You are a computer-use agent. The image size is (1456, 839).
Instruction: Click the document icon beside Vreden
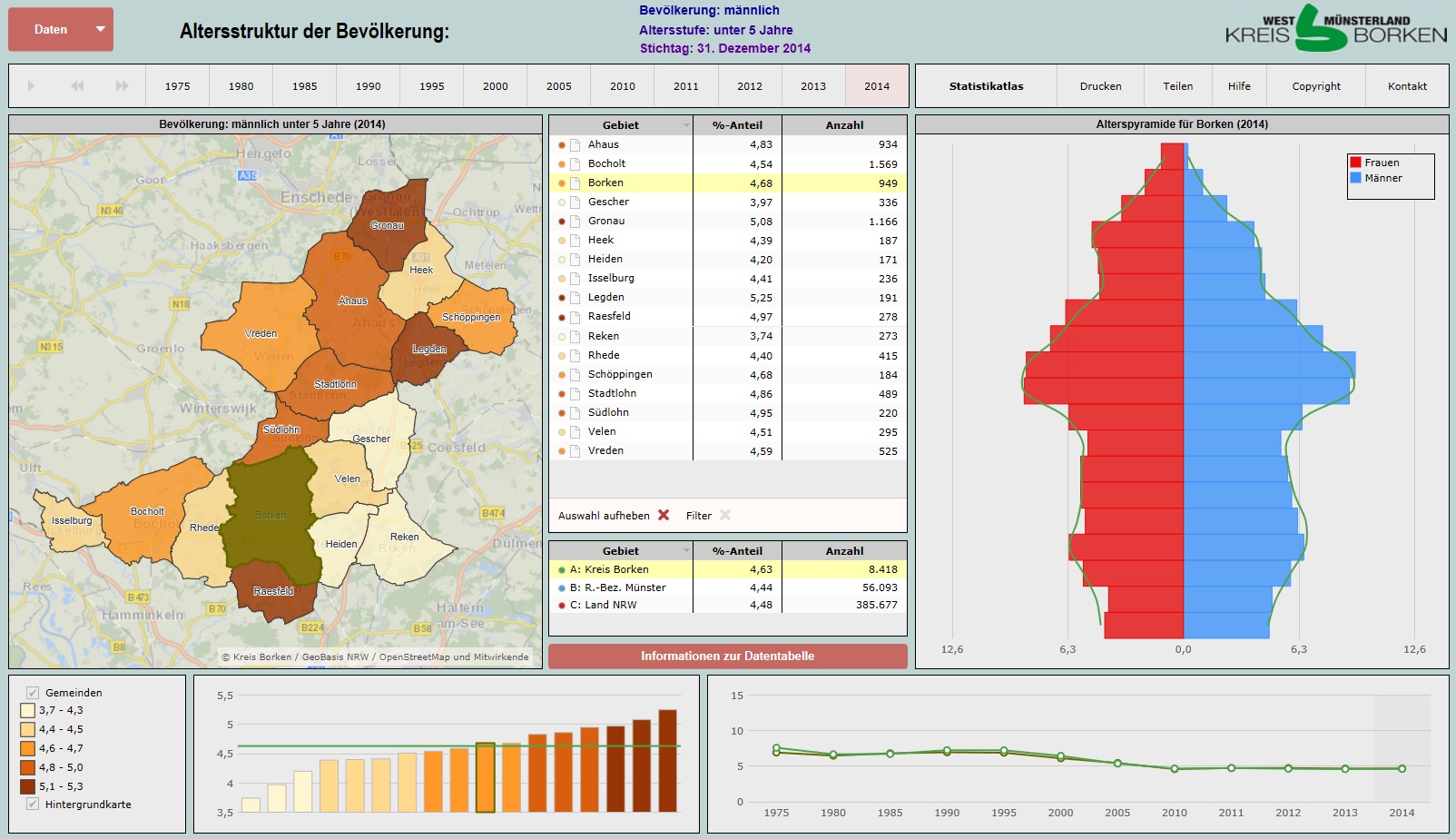tap(576, 451)
